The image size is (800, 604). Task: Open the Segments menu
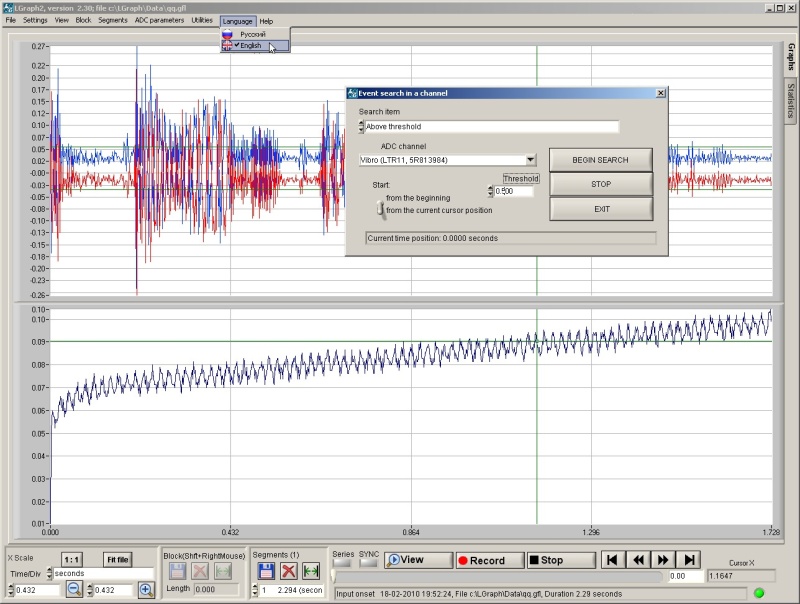pyautogui.click(x=113, y=20)
